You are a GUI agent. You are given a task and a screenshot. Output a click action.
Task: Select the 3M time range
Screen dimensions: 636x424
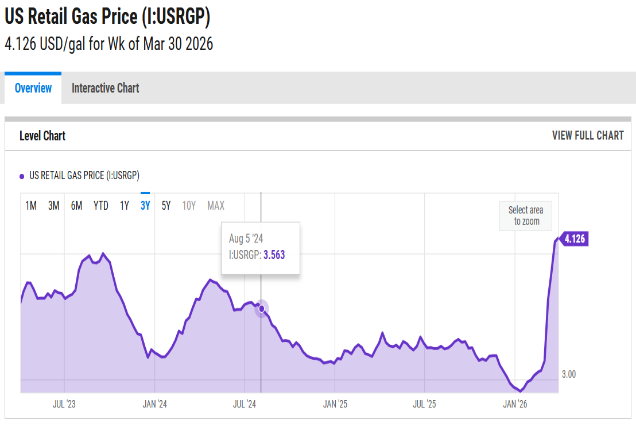pos(54,206)
